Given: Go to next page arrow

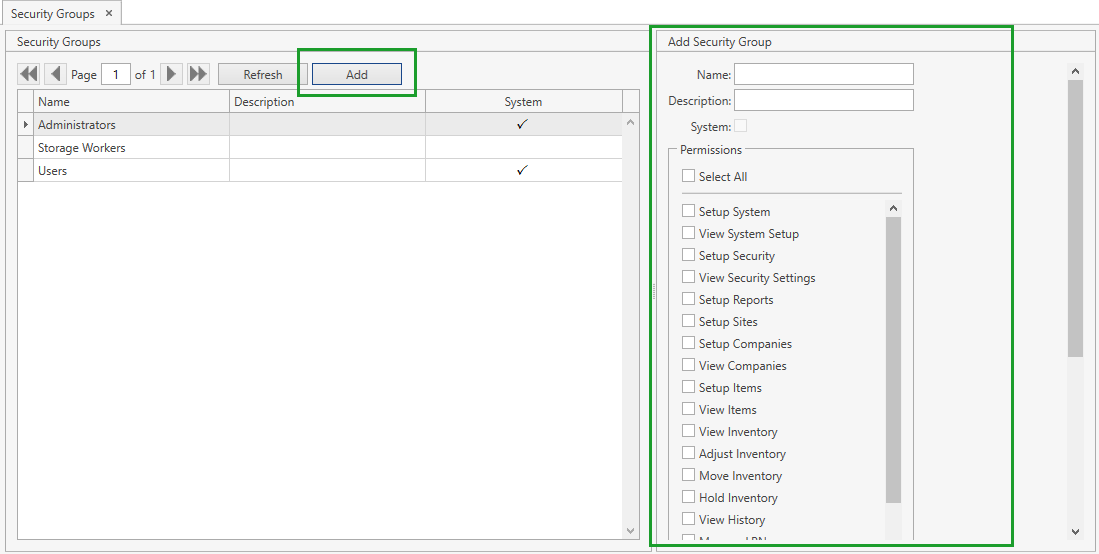Looking at the screenshot, I should tap(172, 74).
